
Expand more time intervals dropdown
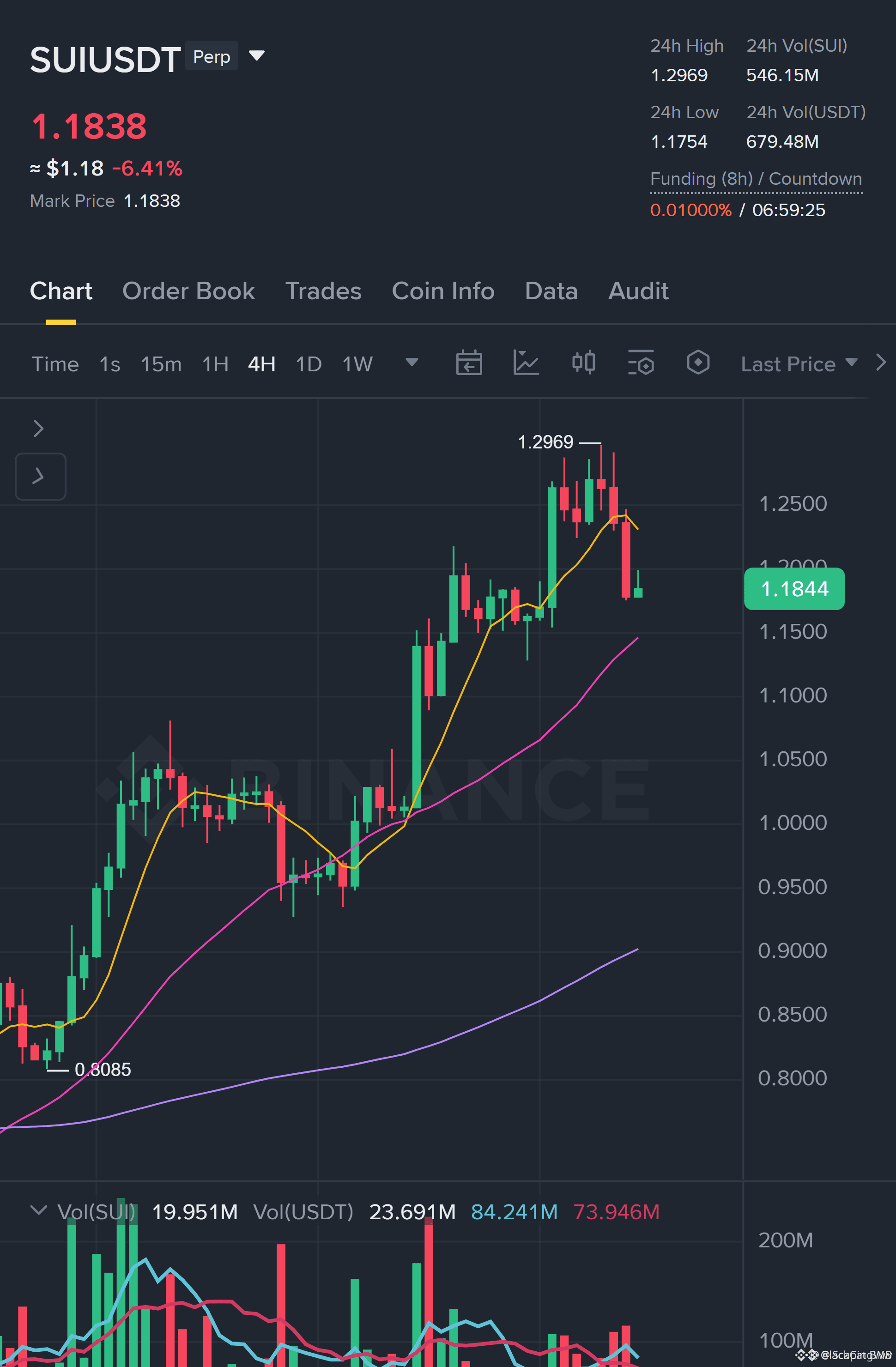click(x=411, y=363)
